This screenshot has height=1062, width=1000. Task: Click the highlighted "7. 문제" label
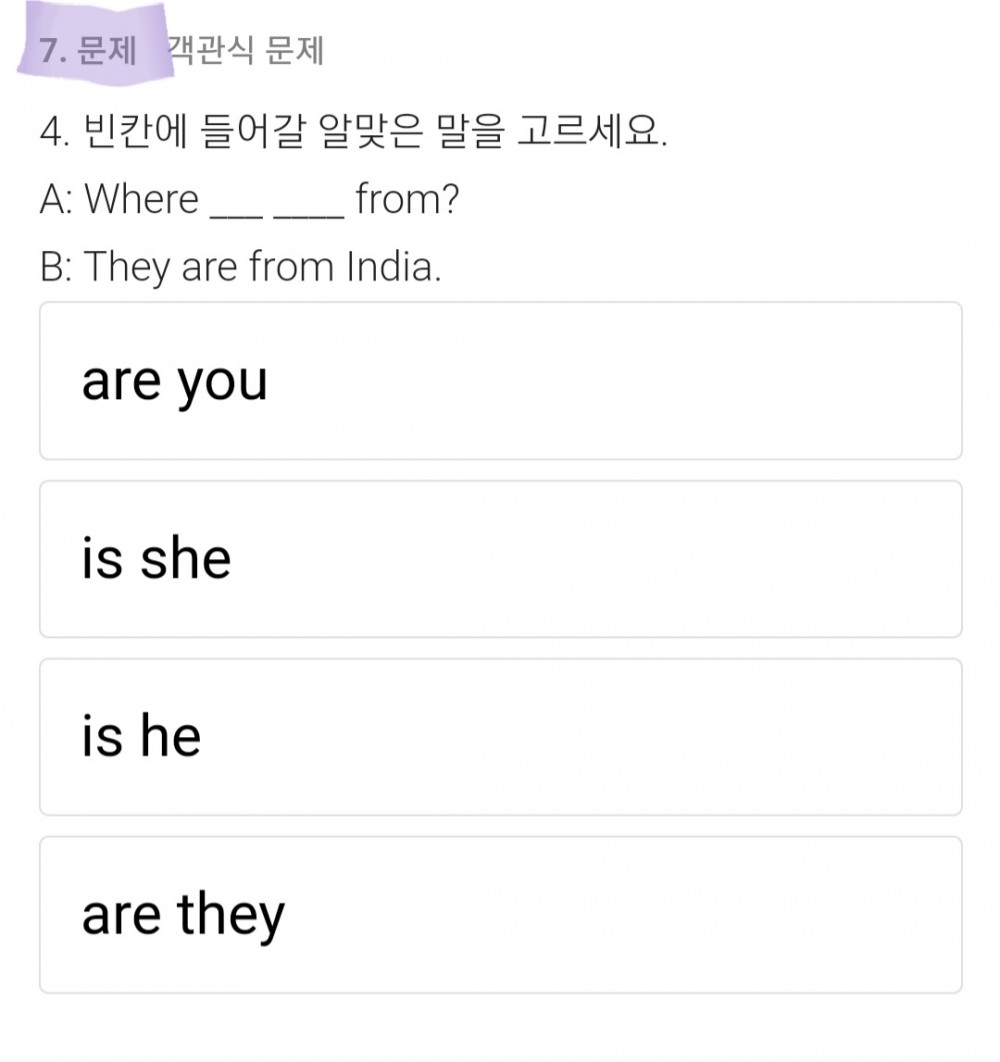[x=88, y=50]
